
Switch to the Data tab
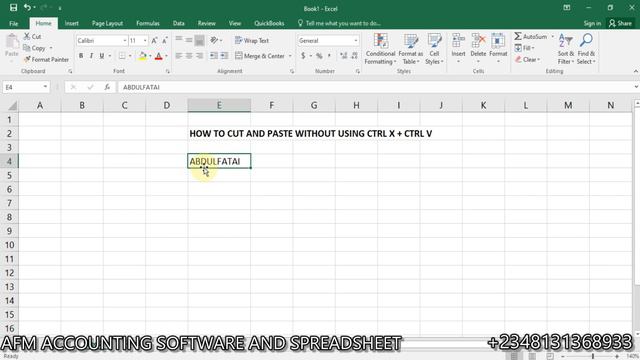pos(178,23)
